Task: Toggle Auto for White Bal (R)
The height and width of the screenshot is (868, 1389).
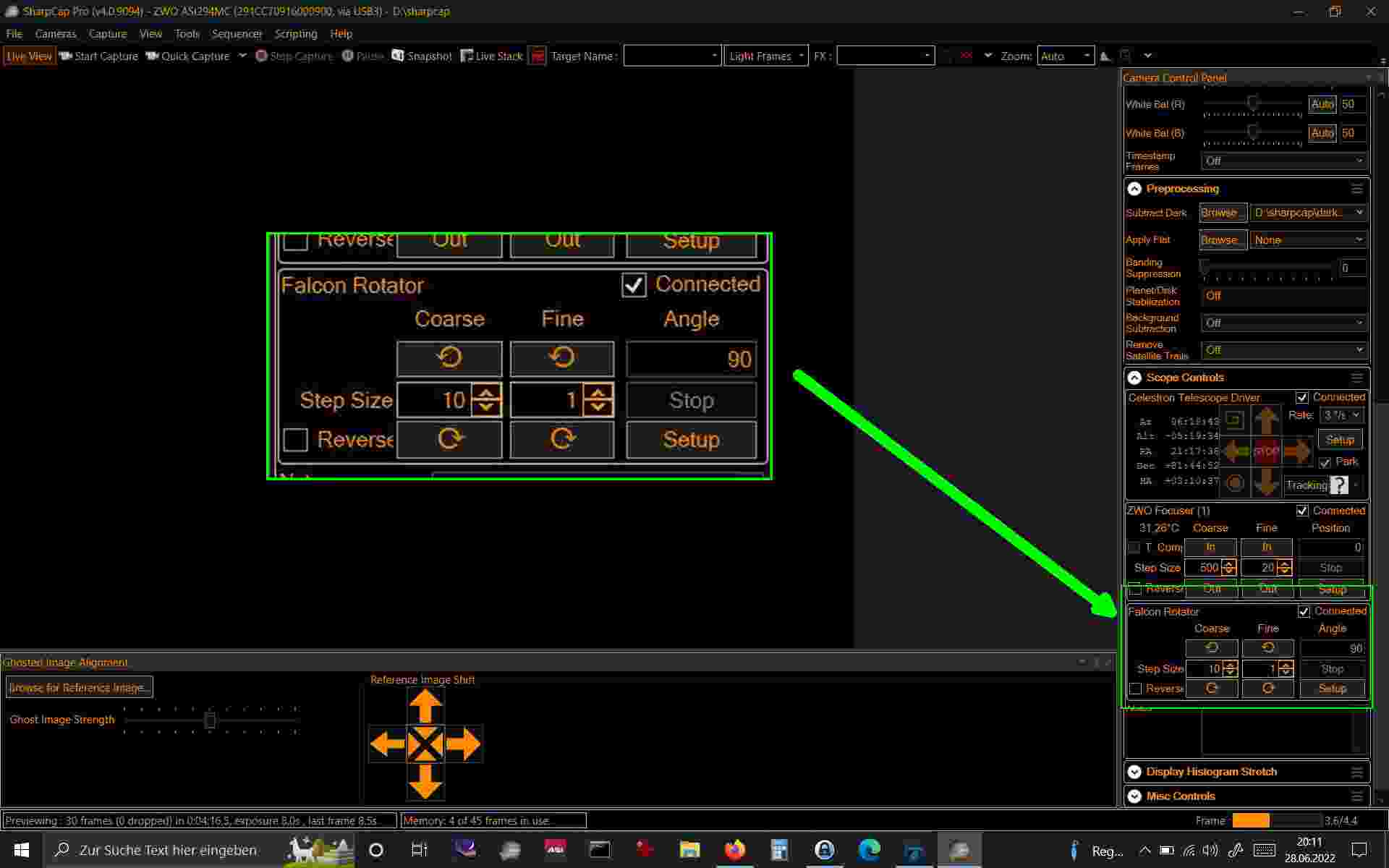Action: click(1322, 104)
